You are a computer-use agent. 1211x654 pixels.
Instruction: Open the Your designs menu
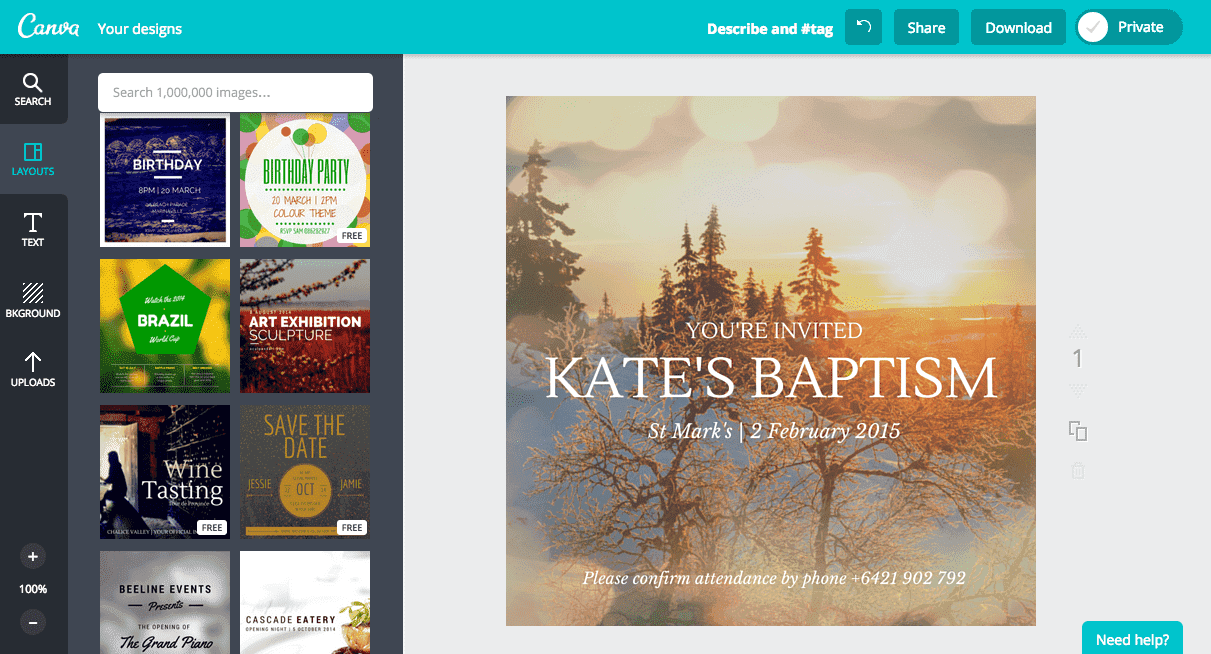point(139,28)
